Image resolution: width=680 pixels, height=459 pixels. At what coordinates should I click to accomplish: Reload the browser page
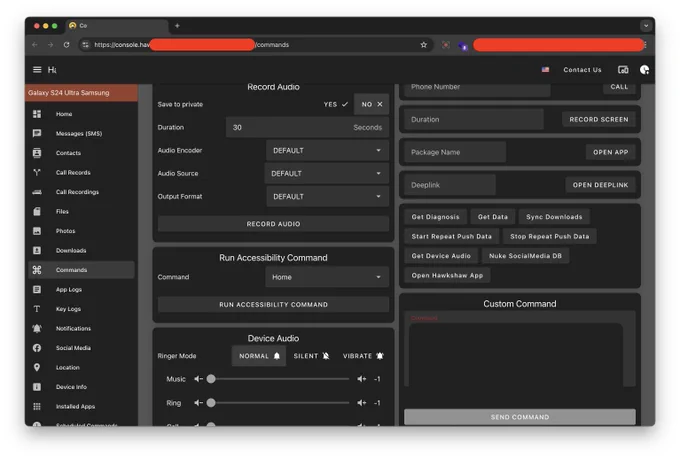pyautogui.click(x=66, y=45)
